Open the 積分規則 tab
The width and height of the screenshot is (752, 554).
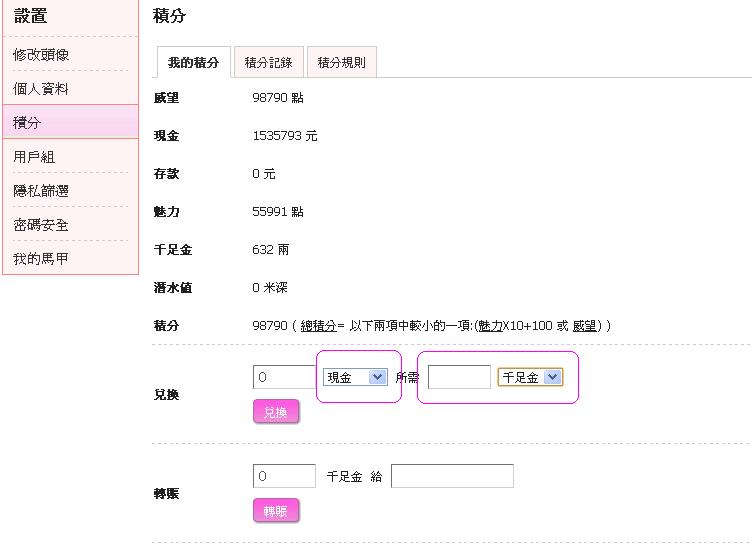pyautogui.click(x=342, y=63)
